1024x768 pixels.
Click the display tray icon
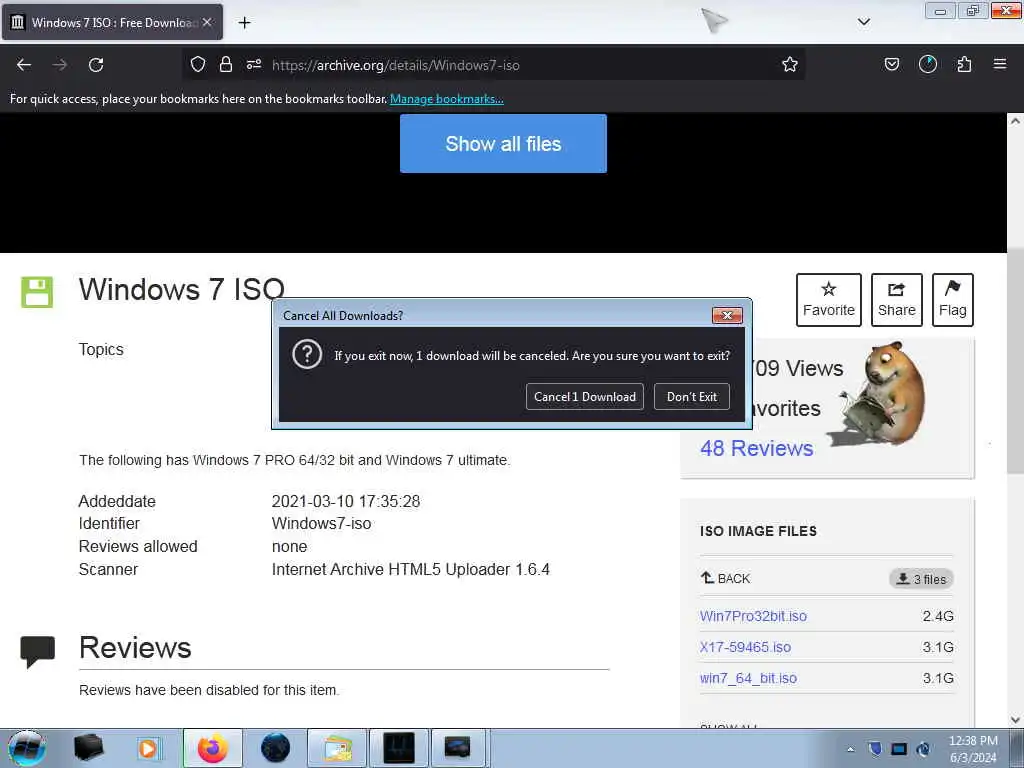899,748
